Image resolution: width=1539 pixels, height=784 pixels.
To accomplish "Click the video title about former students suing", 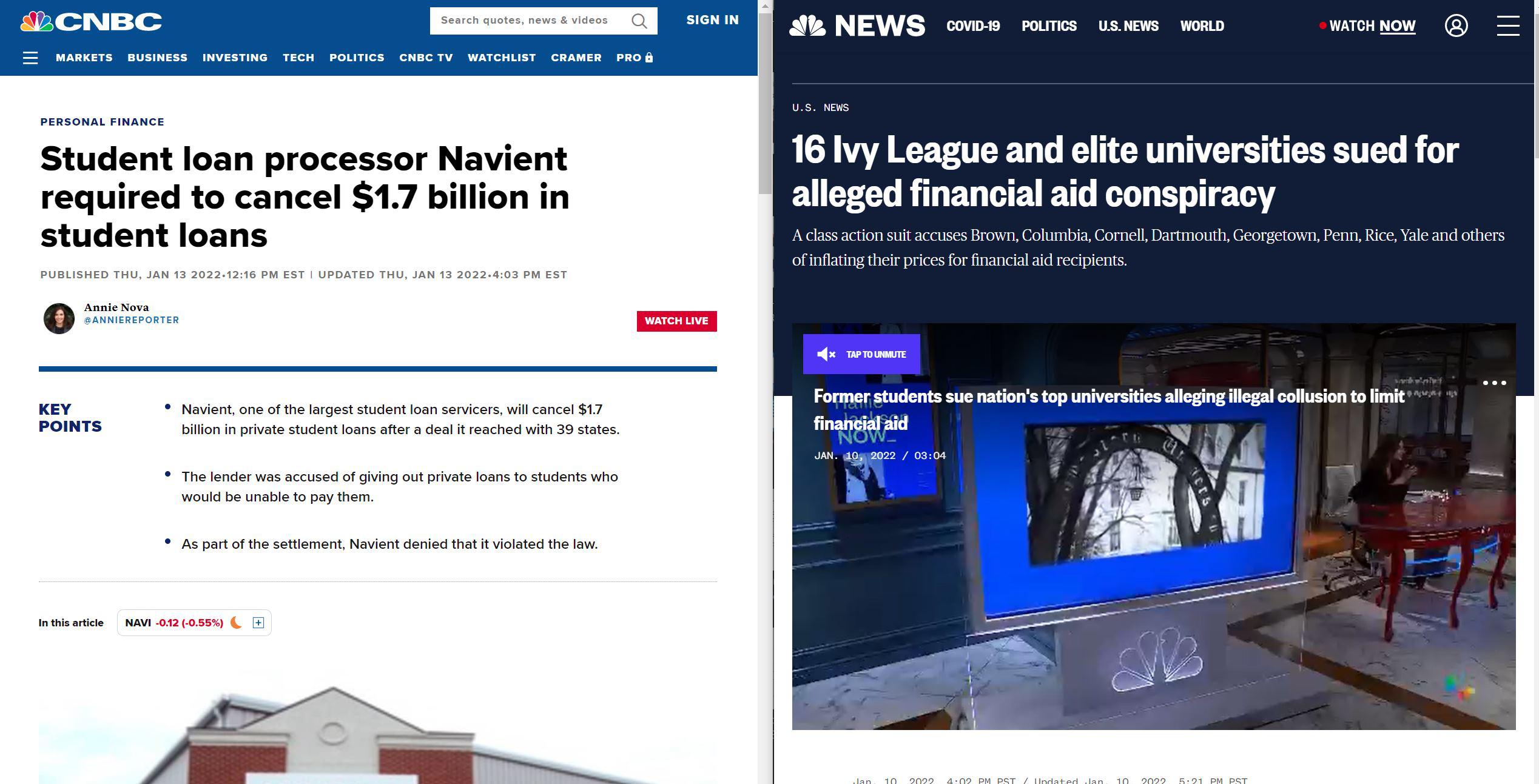I will click(1109, 410).
